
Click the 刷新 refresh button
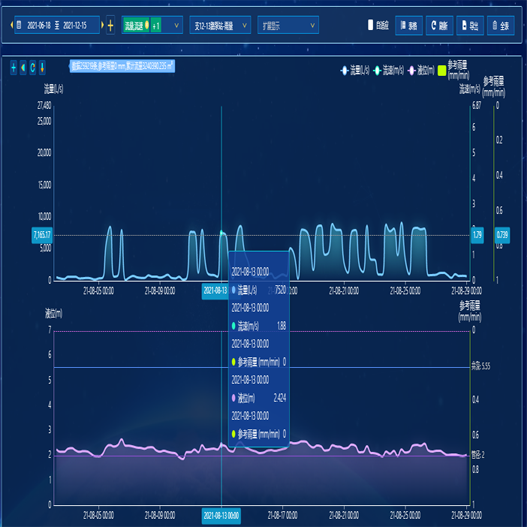click(439, 25)
